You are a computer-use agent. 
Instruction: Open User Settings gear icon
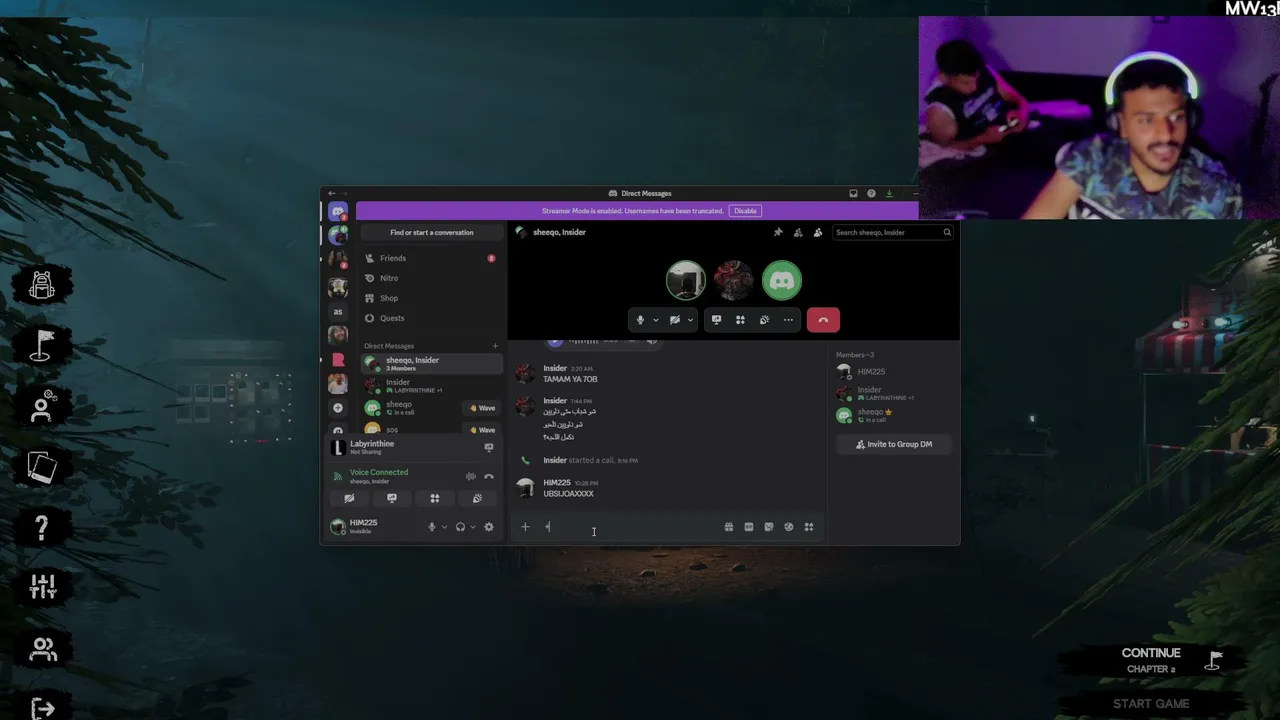(489, 527)
